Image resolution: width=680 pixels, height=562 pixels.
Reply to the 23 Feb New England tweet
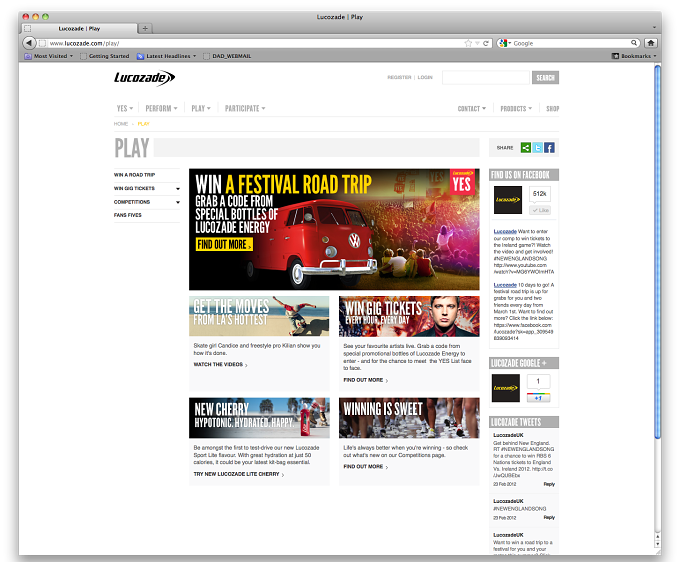[549, 484]
